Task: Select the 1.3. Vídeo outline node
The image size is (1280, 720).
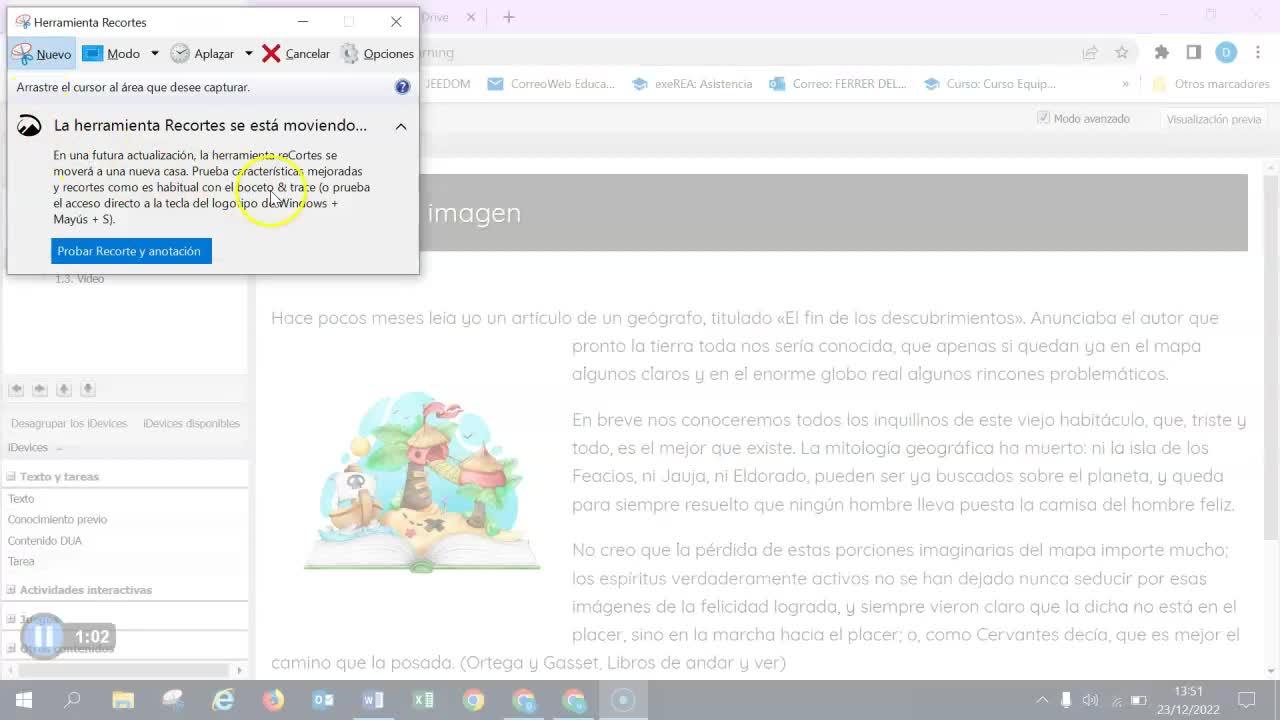Action: click(80, 279)
